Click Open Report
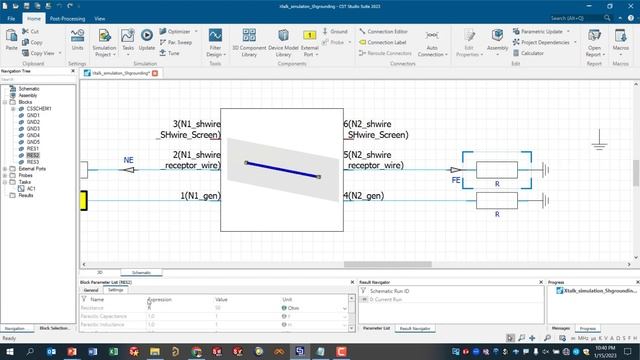640x360 pixels. [594, 43]
